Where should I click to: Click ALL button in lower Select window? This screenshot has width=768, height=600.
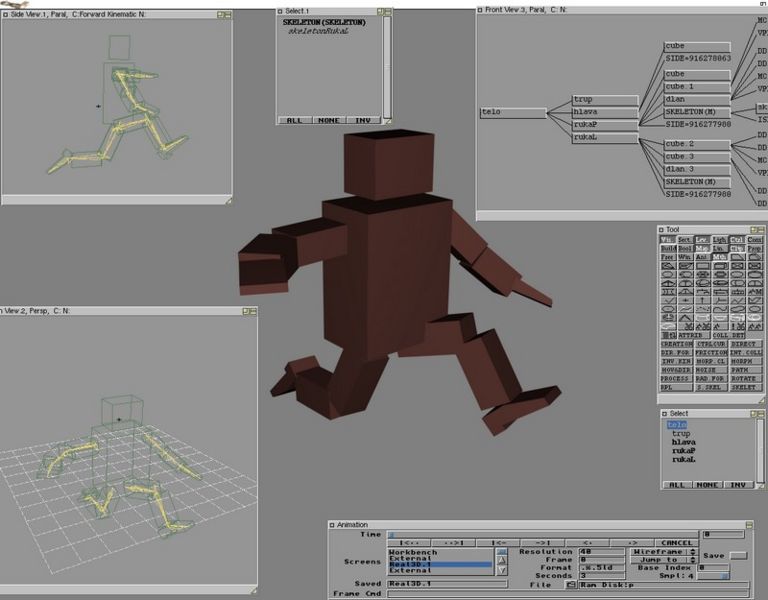tap(676, 485)
